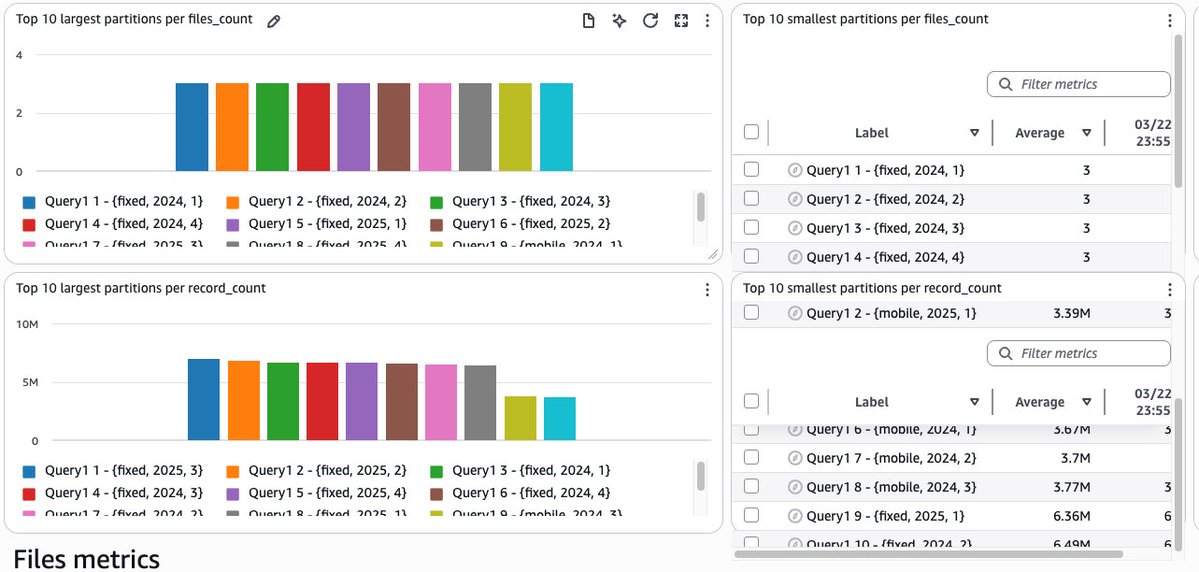
Task: Click the 3.39M average value cell
Action: pos(1071,313)
